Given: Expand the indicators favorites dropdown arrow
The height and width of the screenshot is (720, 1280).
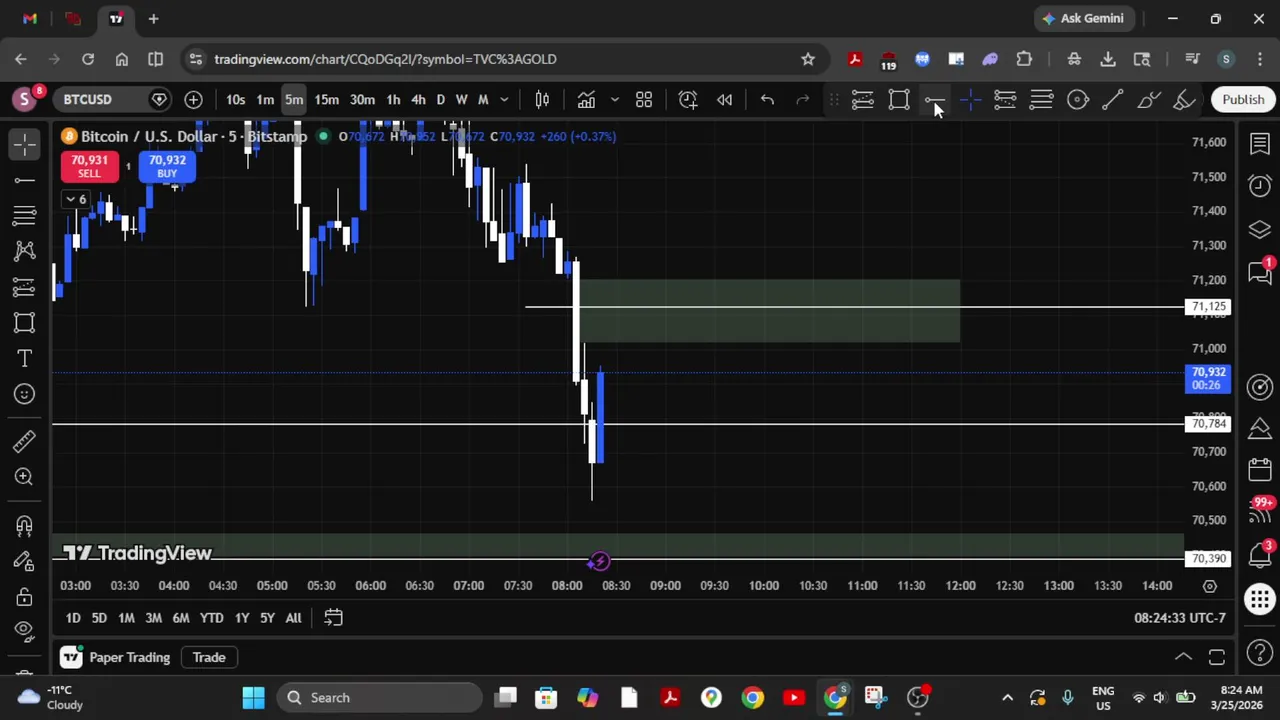Looking at the screenshot, I should click(614, 99).
